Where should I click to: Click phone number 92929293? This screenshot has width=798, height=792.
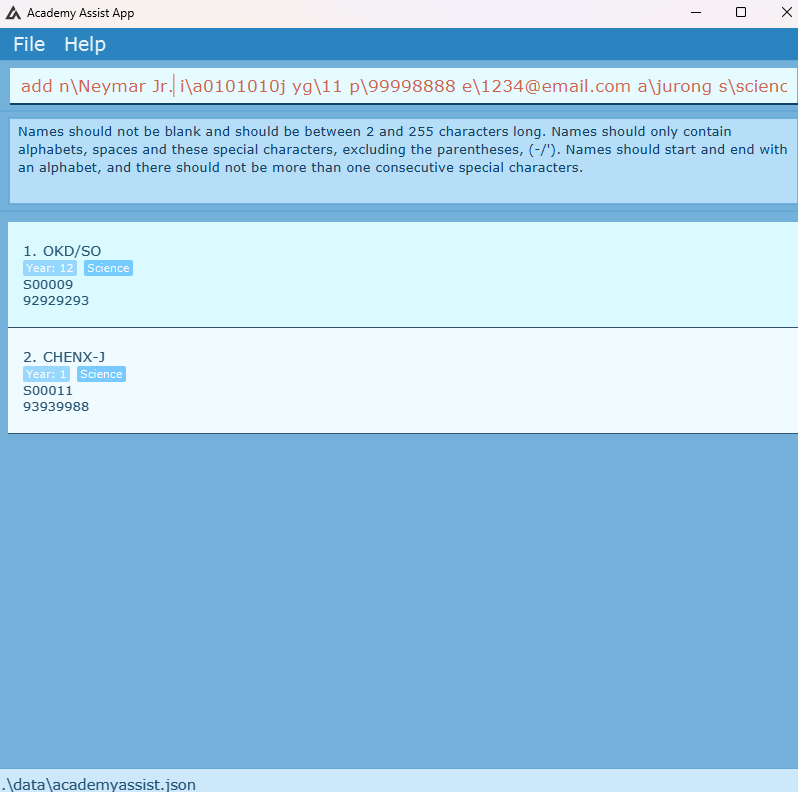click(x=56, y=301)
